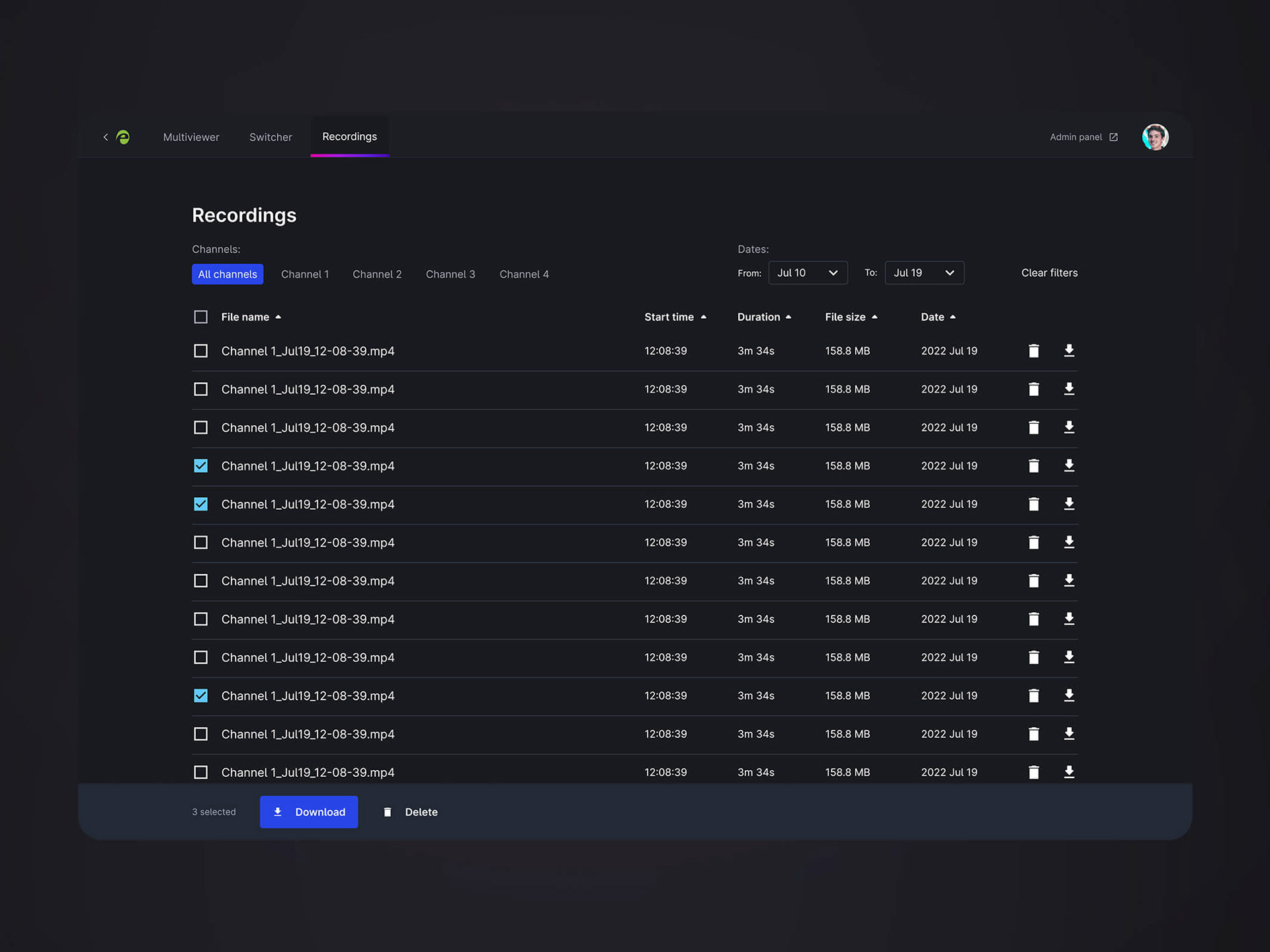
Task: Filter by Channel 2
Action: 377,274
